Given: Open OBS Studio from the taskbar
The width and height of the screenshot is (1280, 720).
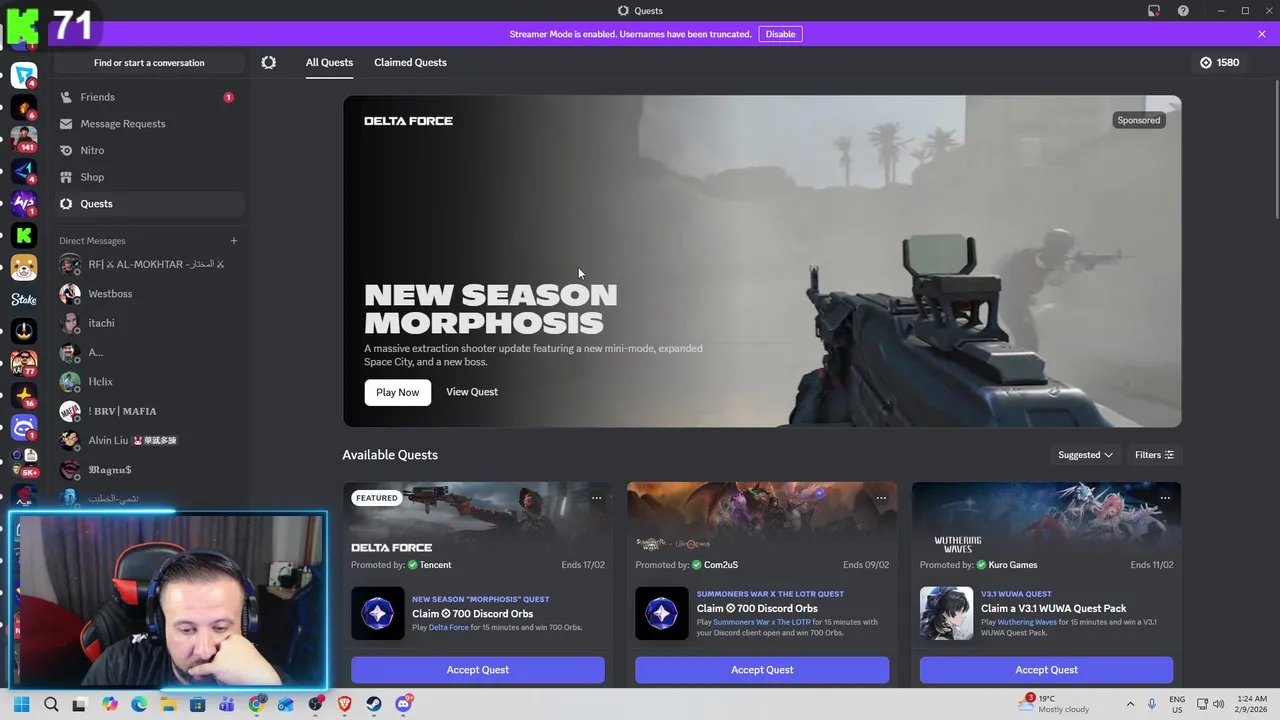Looking at the screenshot, I should (315, 704).
